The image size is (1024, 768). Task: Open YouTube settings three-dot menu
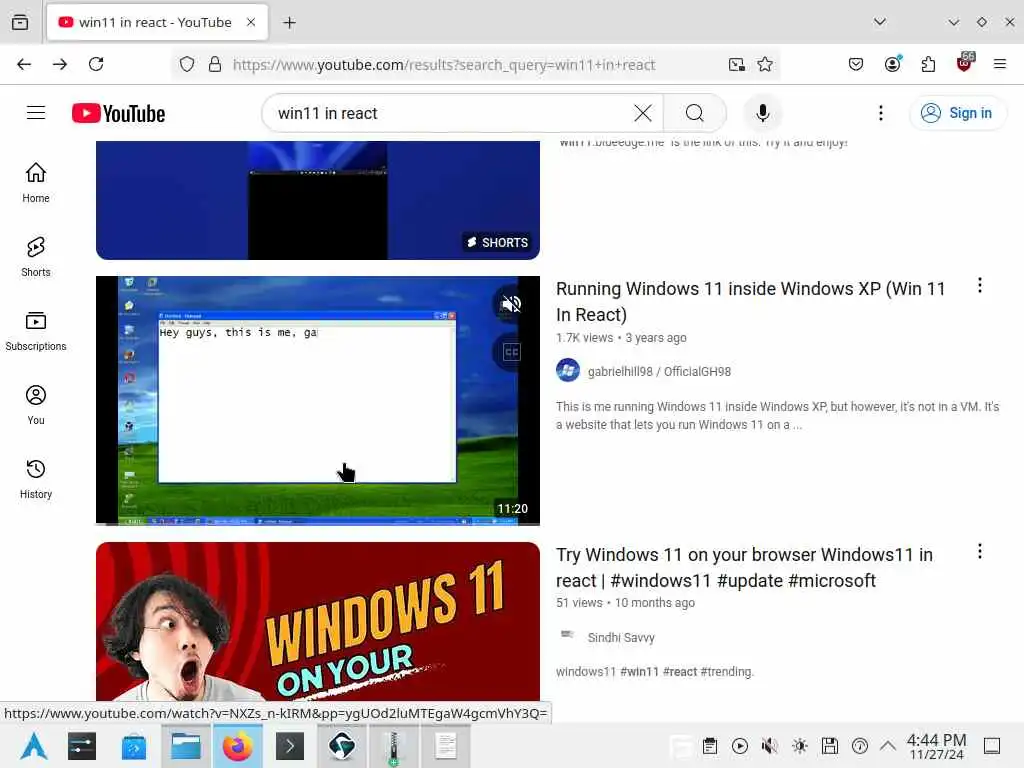[x=881, y=113]
